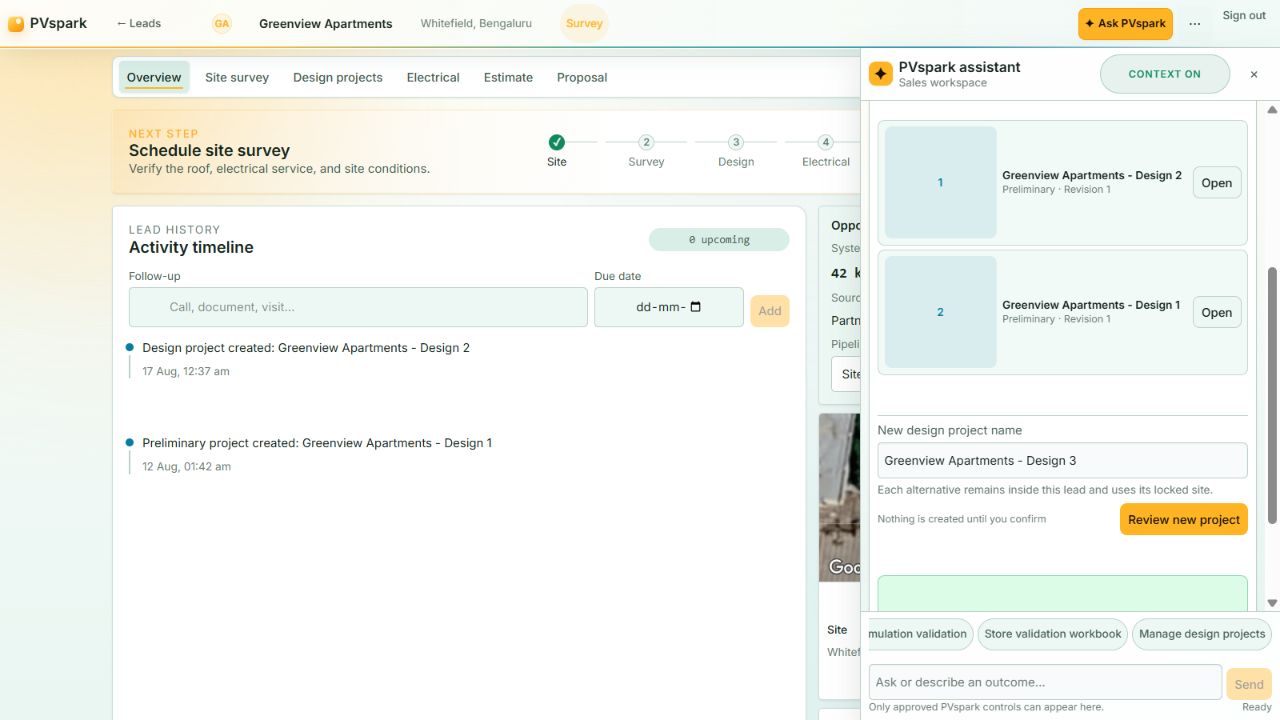Click the assistant panel scroll up arrow
The height and width of the screenshot is (720, 1280).
(1272, 109)
